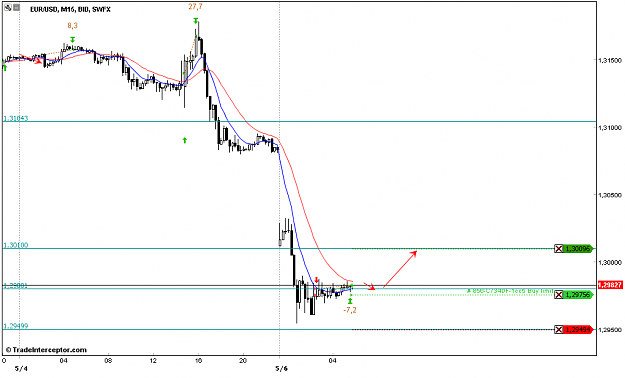Click the 5/6 date label on time axis
Screen dimensions: 625x378
(x=281, y=369)
